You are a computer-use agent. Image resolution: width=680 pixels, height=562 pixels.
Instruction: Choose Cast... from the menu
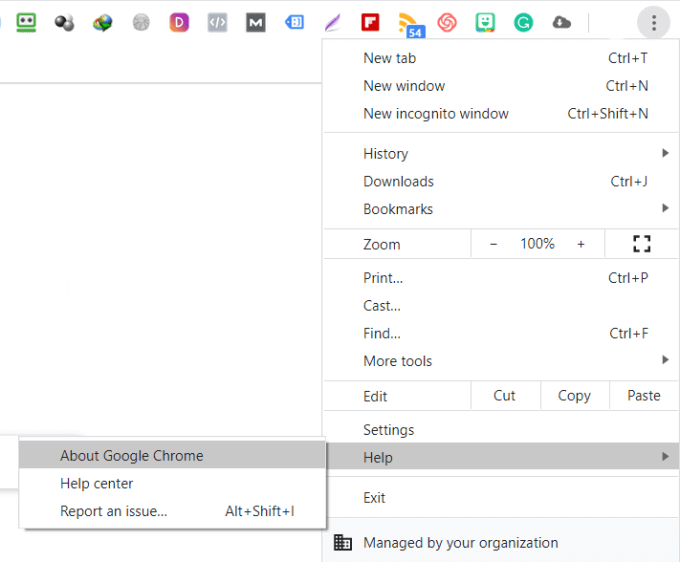(501, 306)
